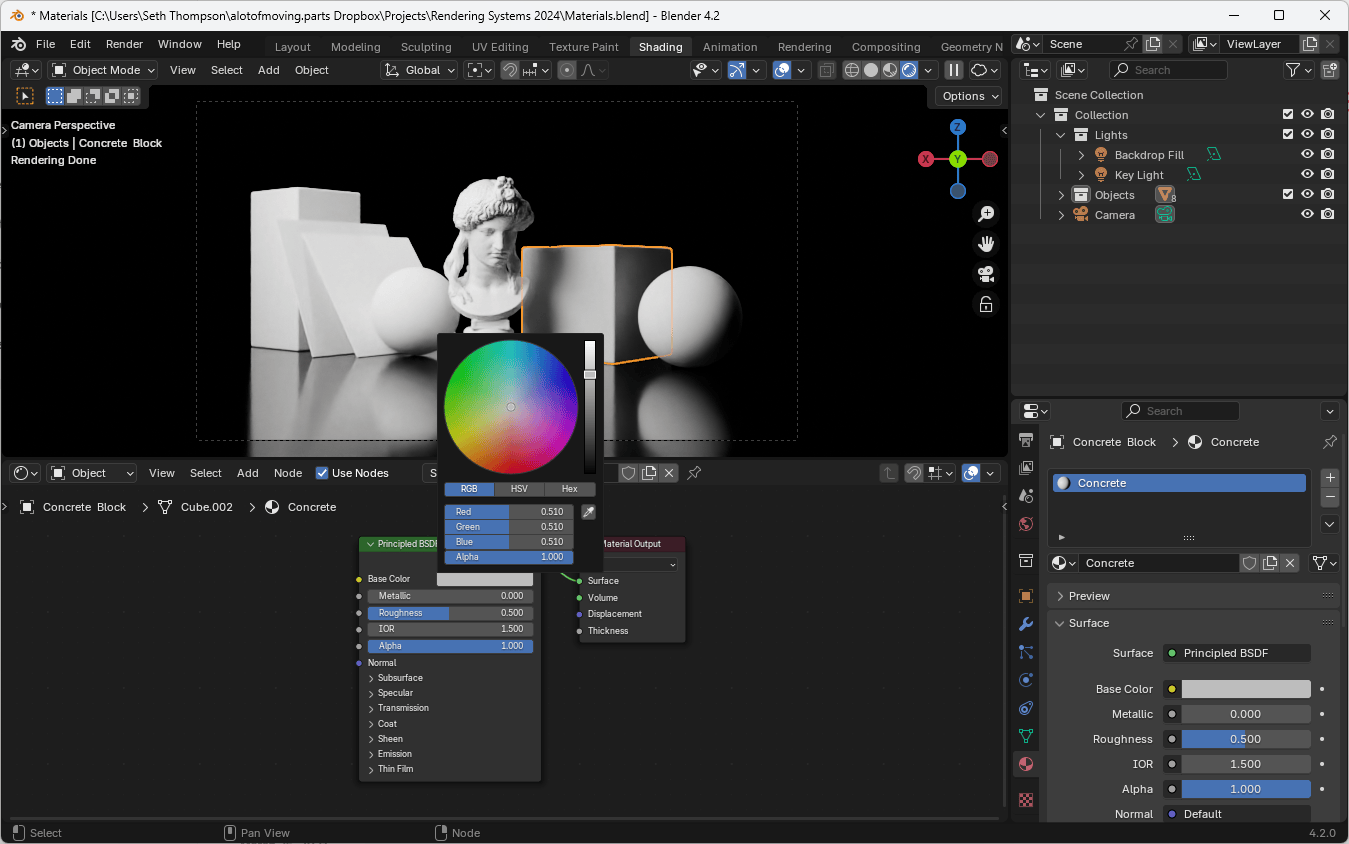The height and width of the screenshot is (844, 1349).
Task: Switch to the Texture Paint workspace tab
Action: (x=584, y=47)
